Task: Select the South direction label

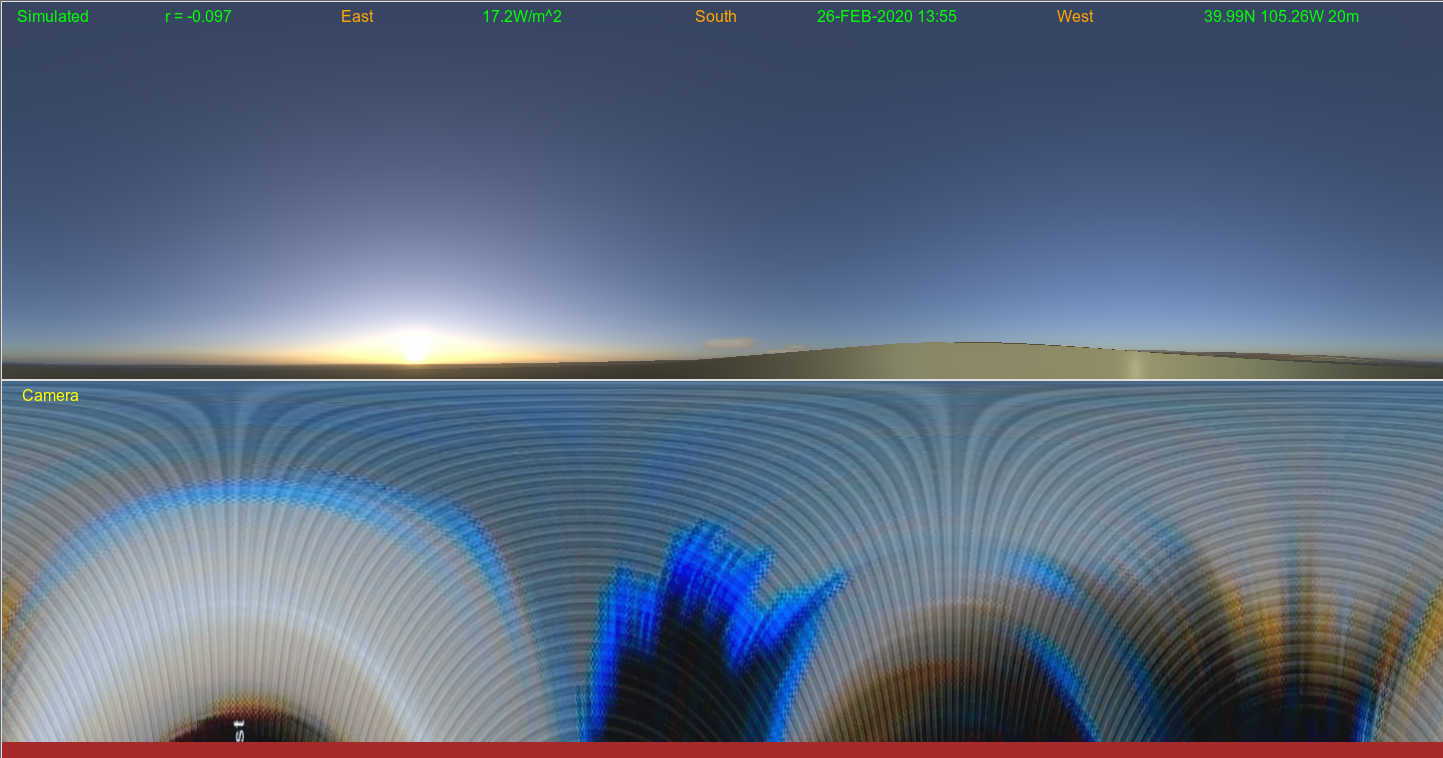Action: point(716,17)
